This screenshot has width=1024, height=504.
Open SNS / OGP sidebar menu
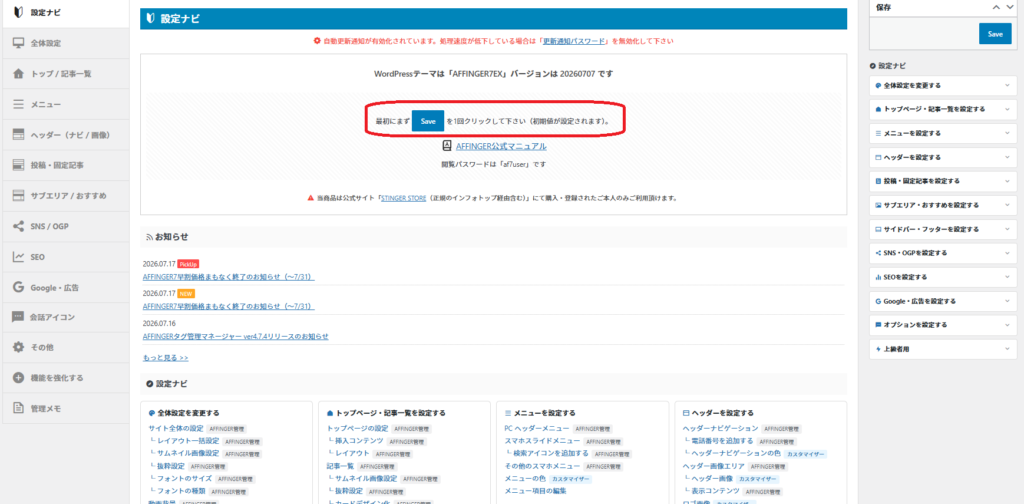coord(66,227)
